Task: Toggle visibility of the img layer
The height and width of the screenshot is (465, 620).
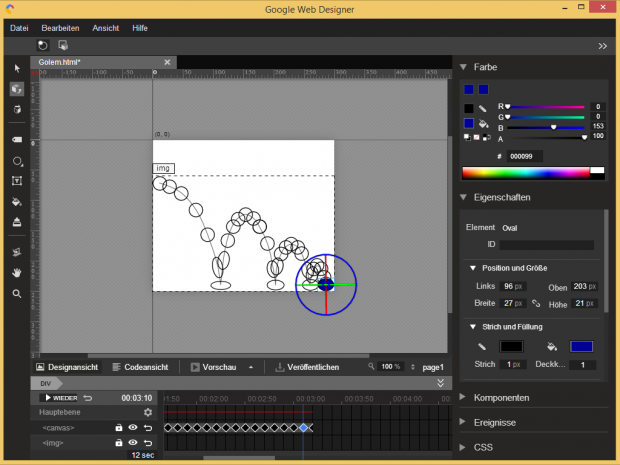Action: (132, 442)
